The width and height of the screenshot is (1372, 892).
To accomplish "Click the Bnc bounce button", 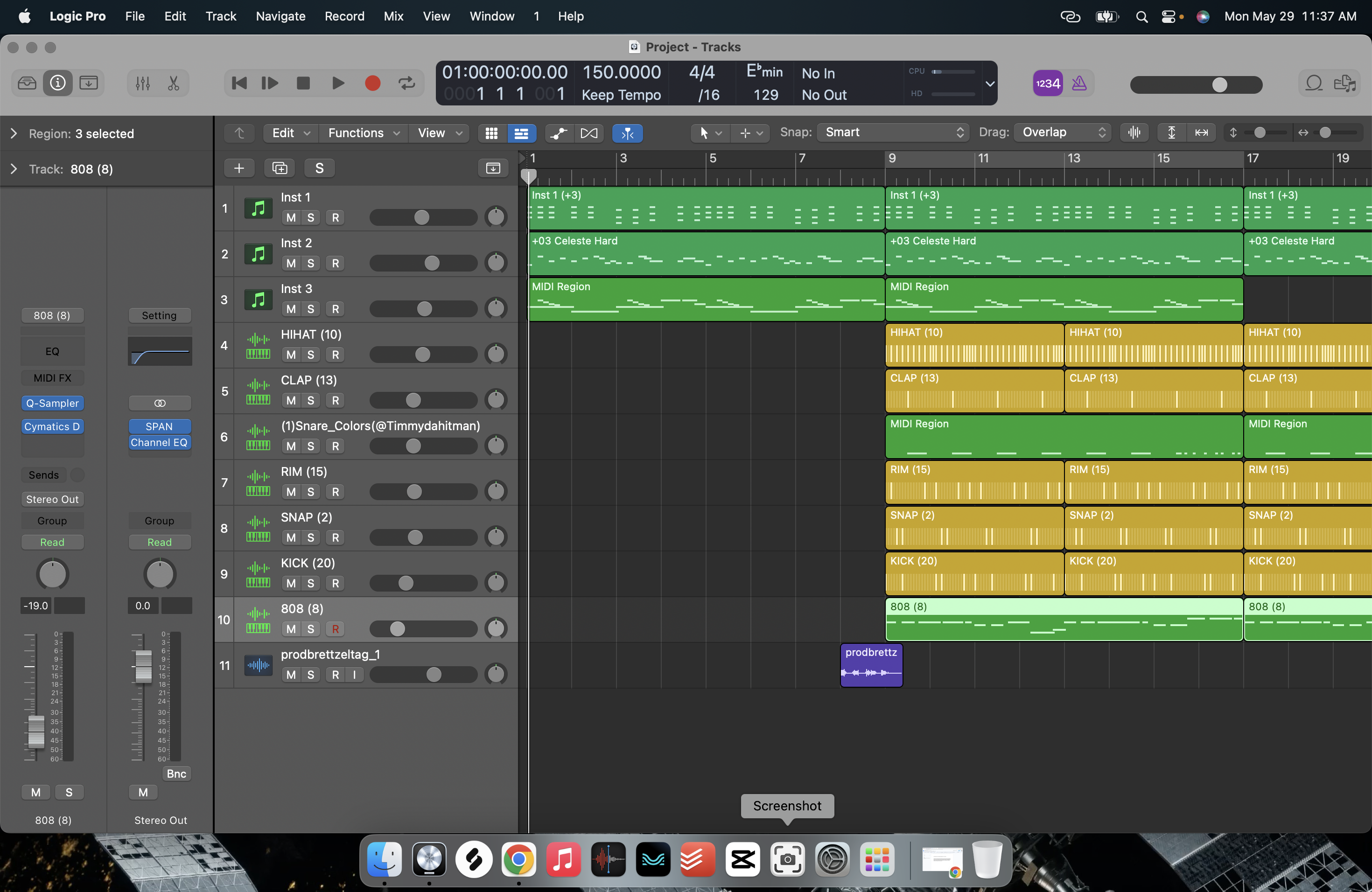I will 176,774.
